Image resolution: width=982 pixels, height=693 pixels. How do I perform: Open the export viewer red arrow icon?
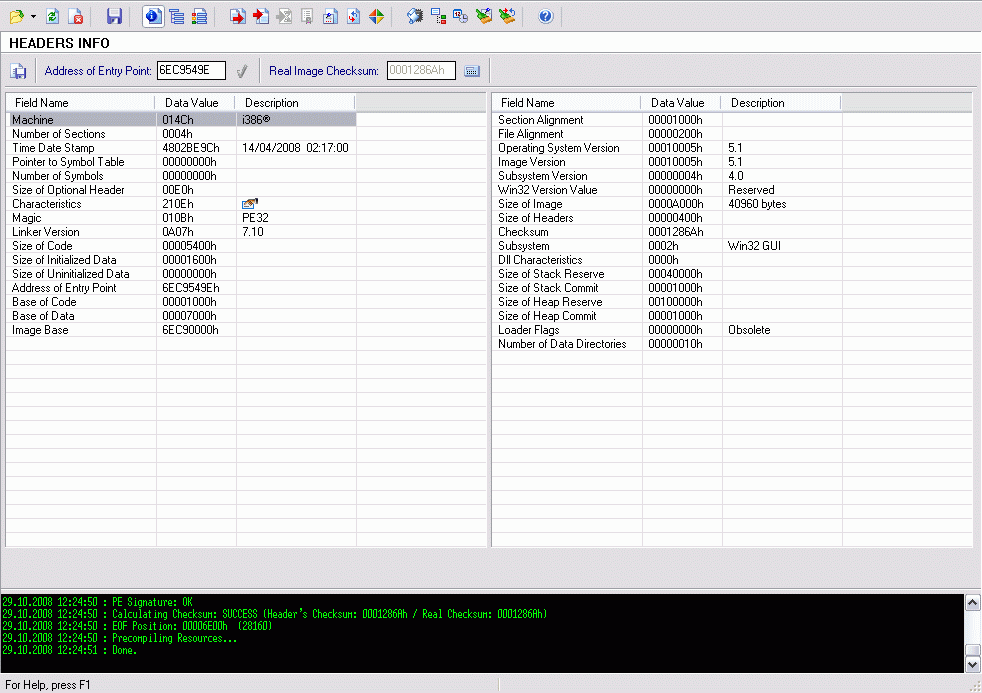pyautogui.click(x=238, y=17)
